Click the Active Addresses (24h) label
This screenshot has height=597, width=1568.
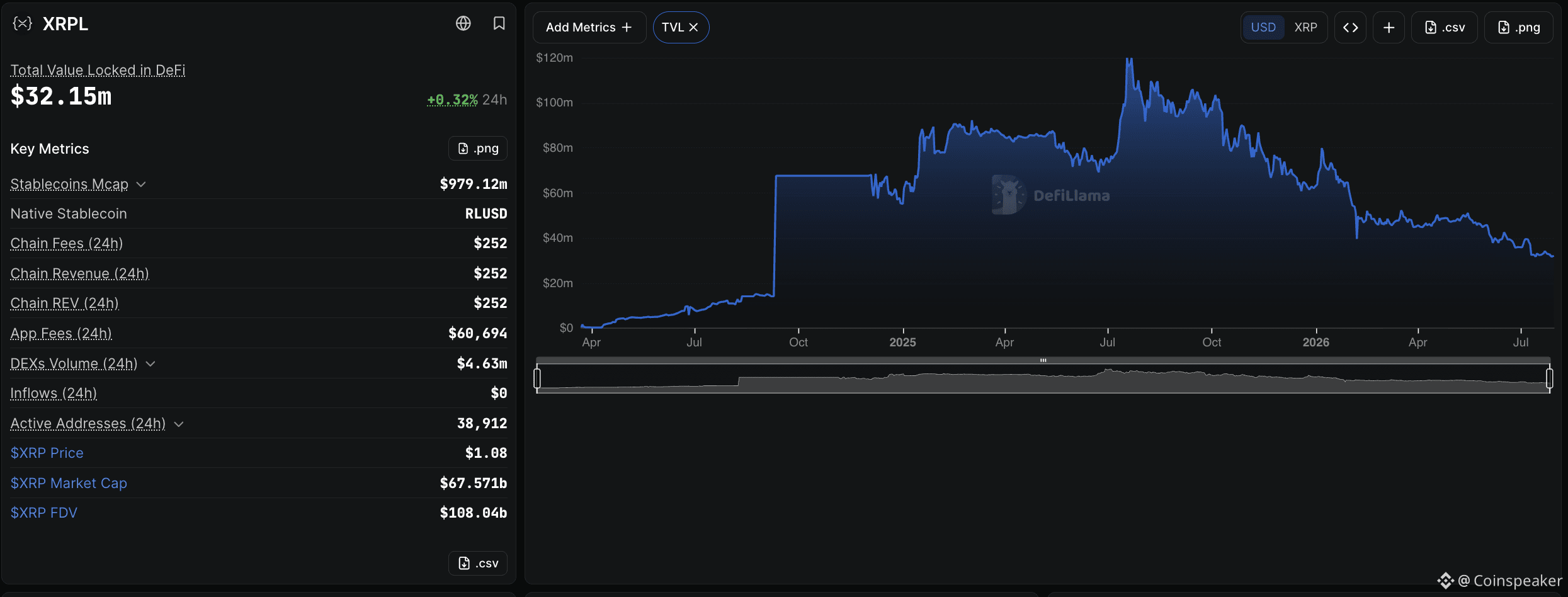(88, 423)
